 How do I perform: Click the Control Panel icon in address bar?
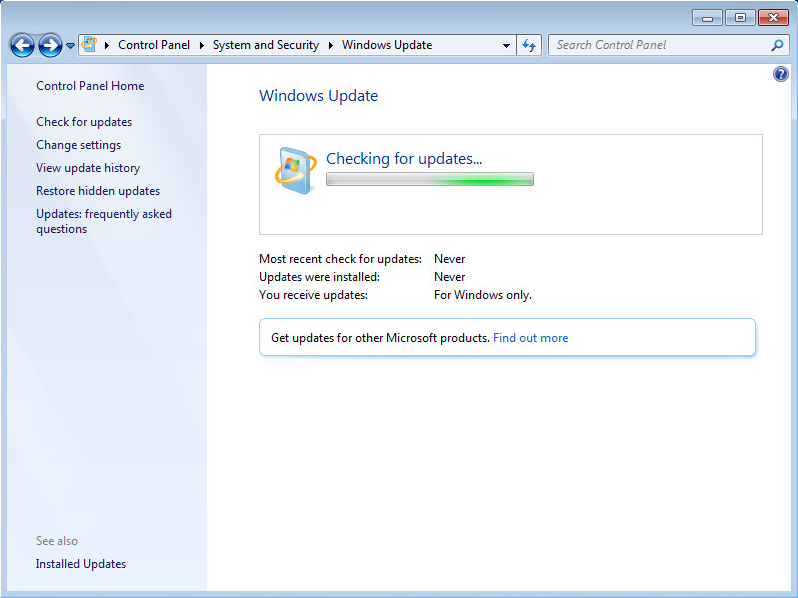(x=90, y=45)
